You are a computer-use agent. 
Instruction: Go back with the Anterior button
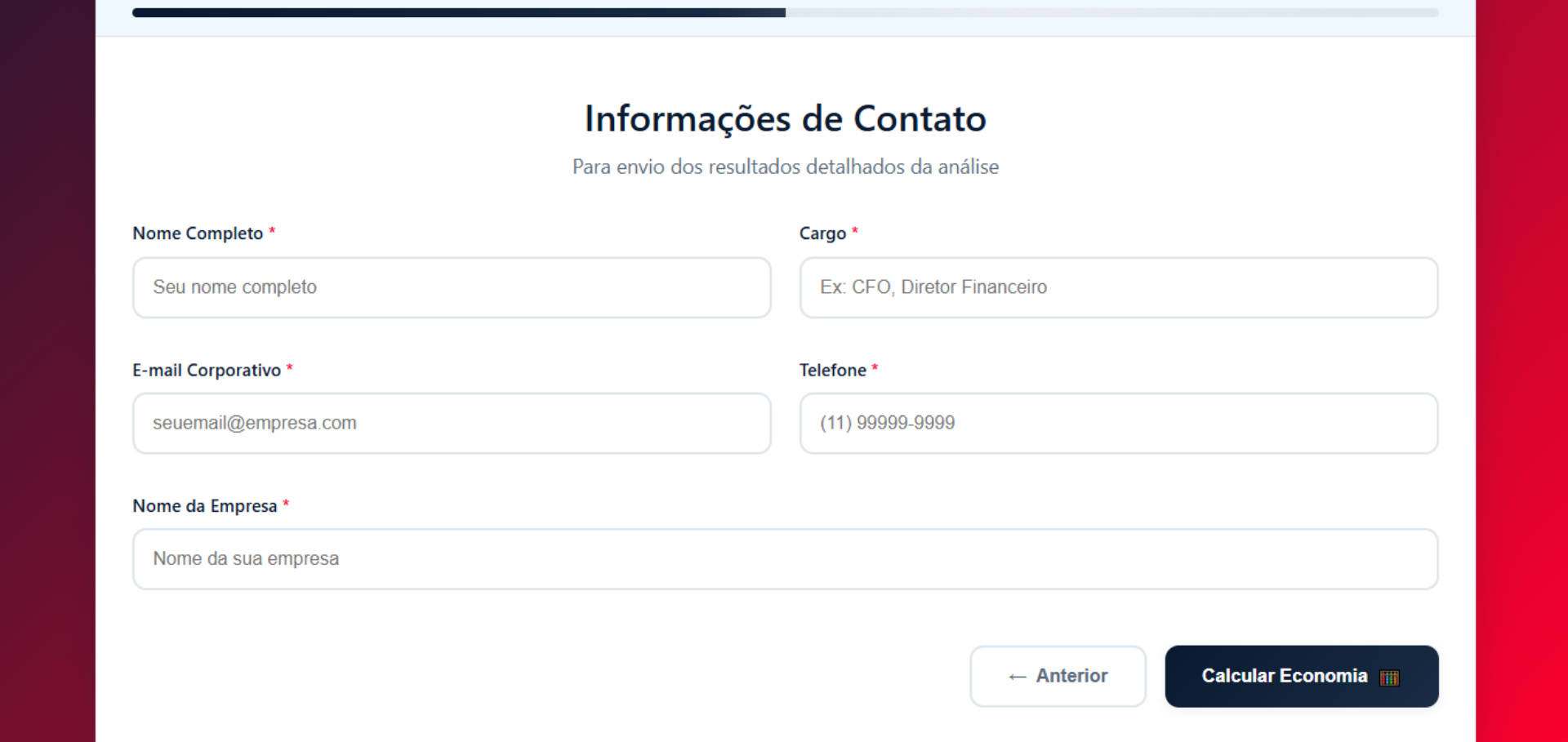pyautogui.click(x=1058, y=676)
